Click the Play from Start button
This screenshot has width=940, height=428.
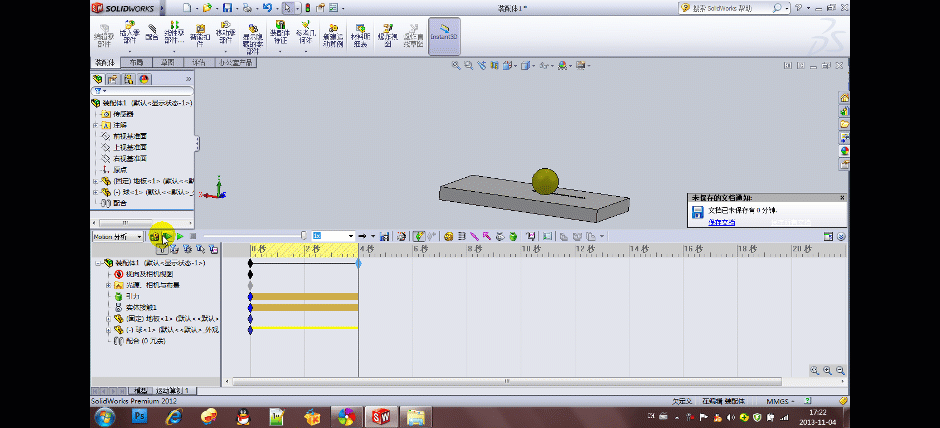(x=167, y=237)
